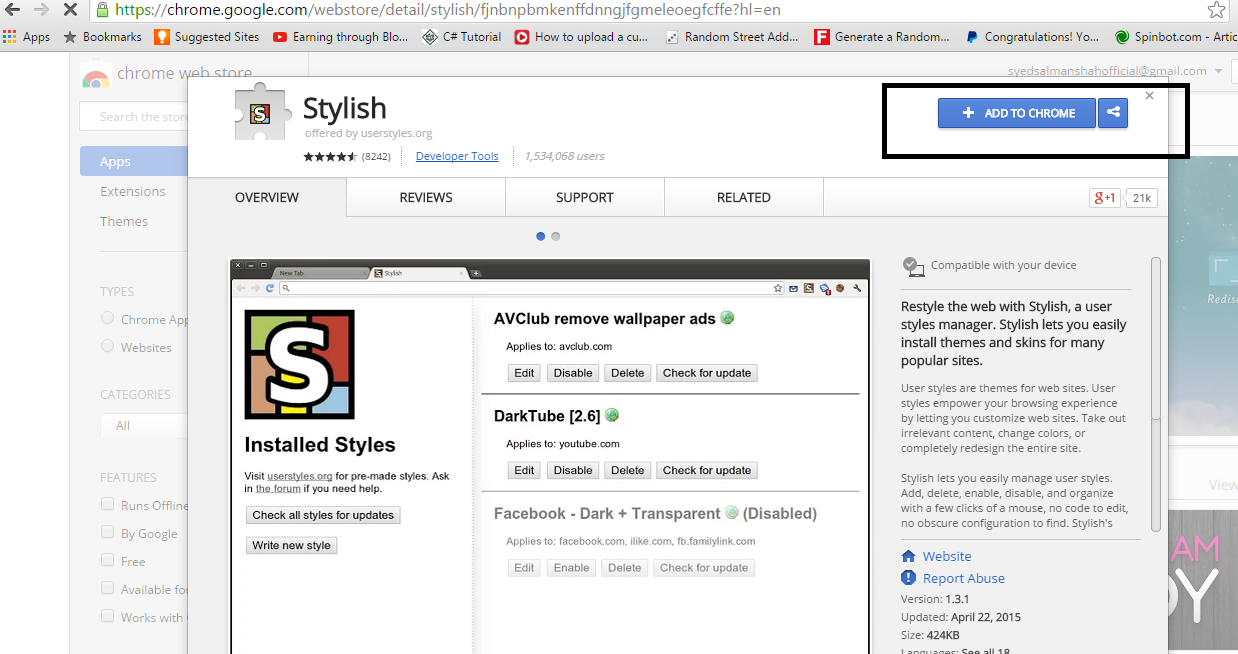
Task: Click the Stylish puzzle piece logo
Action: (262, 111)
